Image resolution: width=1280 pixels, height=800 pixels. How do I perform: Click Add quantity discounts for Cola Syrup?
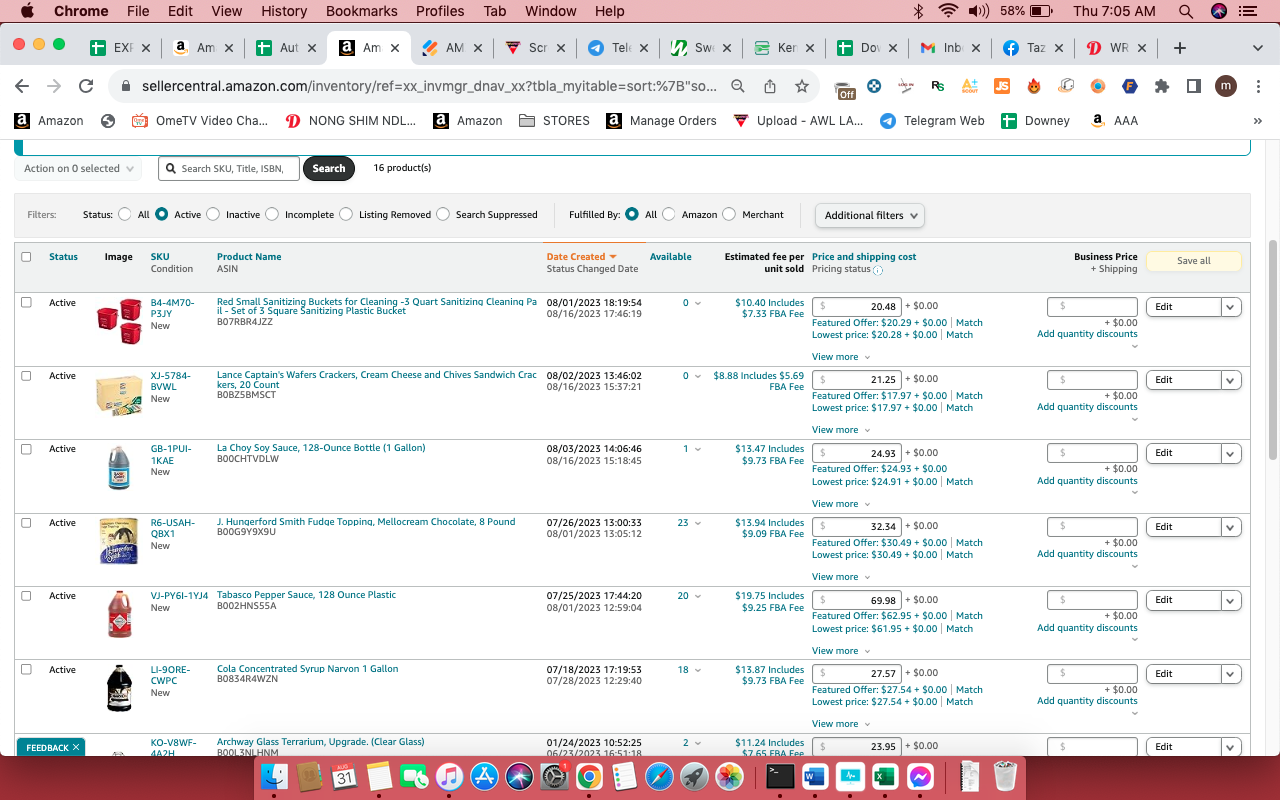pyautogui.click(x=1087, y=701)
